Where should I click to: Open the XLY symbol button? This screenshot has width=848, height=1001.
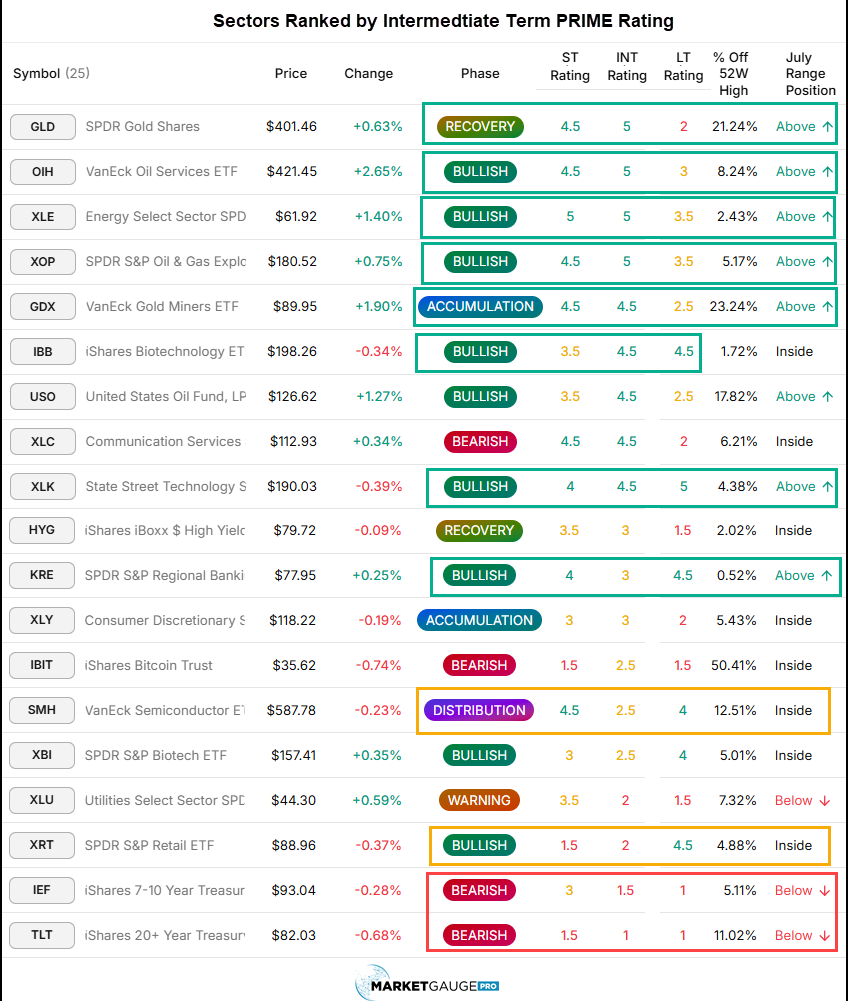pos(42,620)
